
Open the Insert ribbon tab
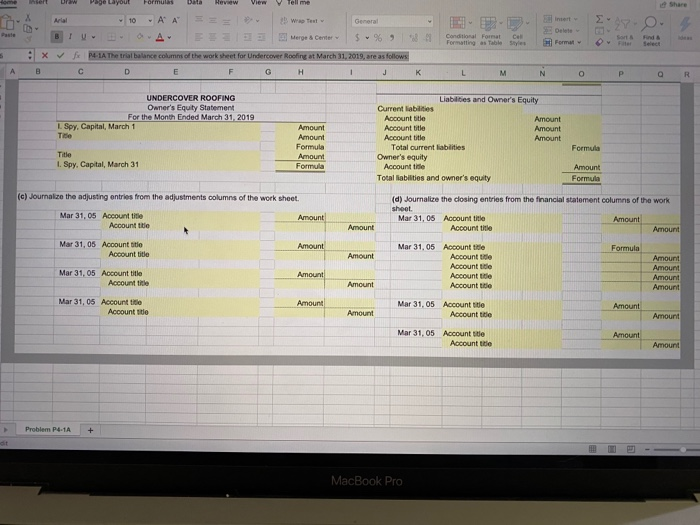(x=38, y=2)
